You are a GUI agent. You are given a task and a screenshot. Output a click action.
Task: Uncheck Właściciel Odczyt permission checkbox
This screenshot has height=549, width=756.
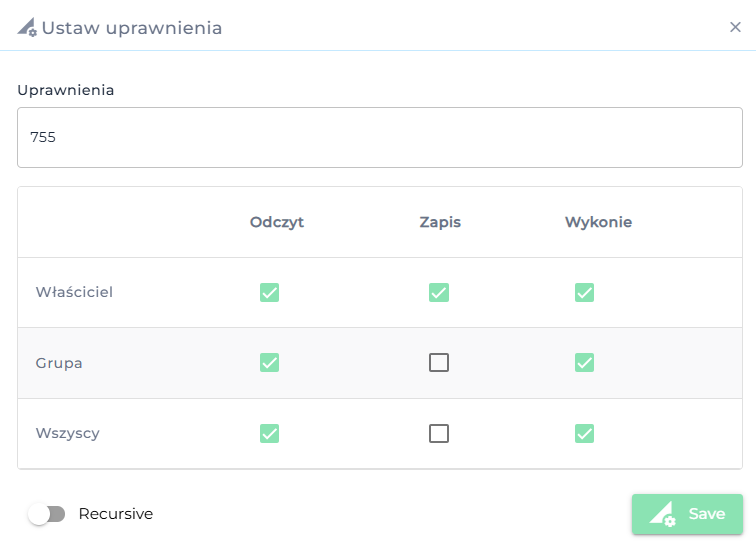click(269, 292)
